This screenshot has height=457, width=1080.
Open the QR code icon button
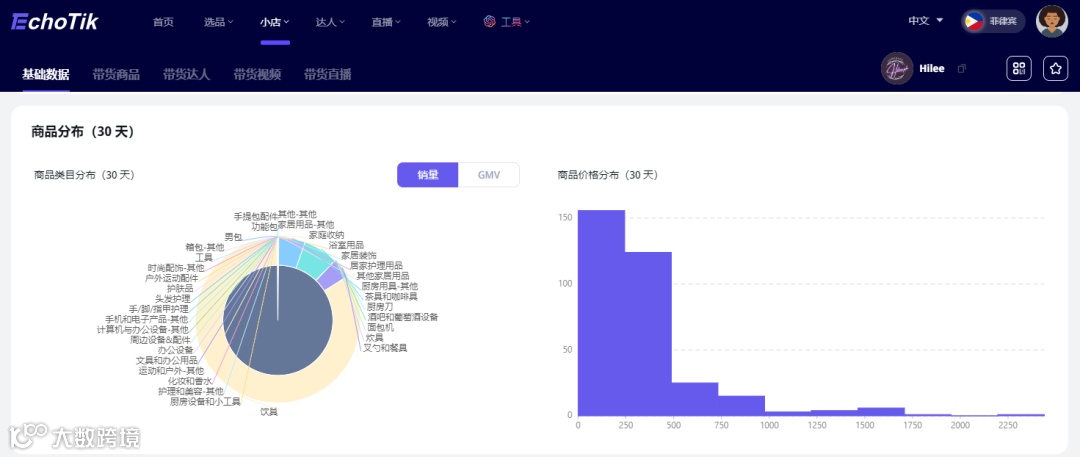click(1019, 68)
